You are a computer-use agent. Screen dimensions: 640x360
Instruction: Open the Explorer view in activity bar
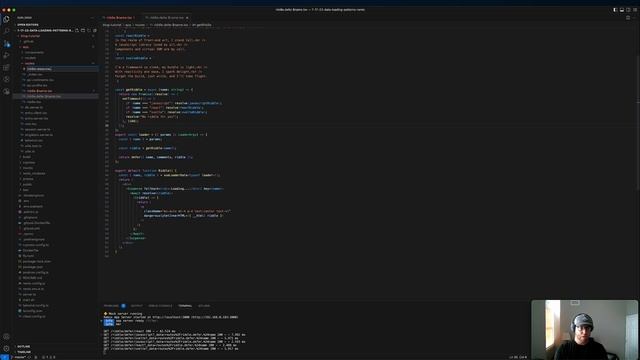pos(6,19)
